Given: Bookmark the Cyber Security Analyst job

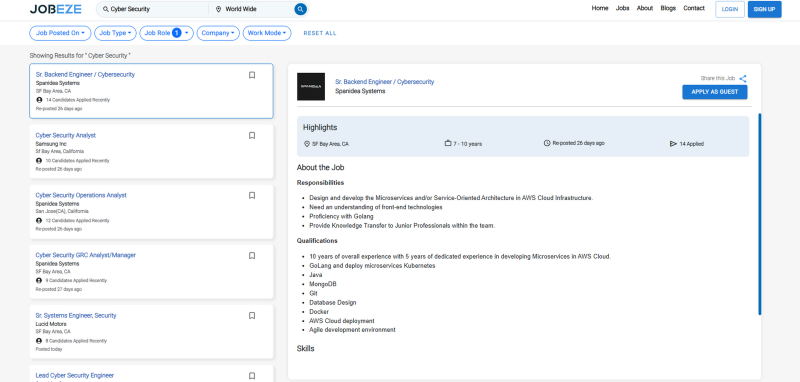Looking at the screenshot, I should (252, 136).
